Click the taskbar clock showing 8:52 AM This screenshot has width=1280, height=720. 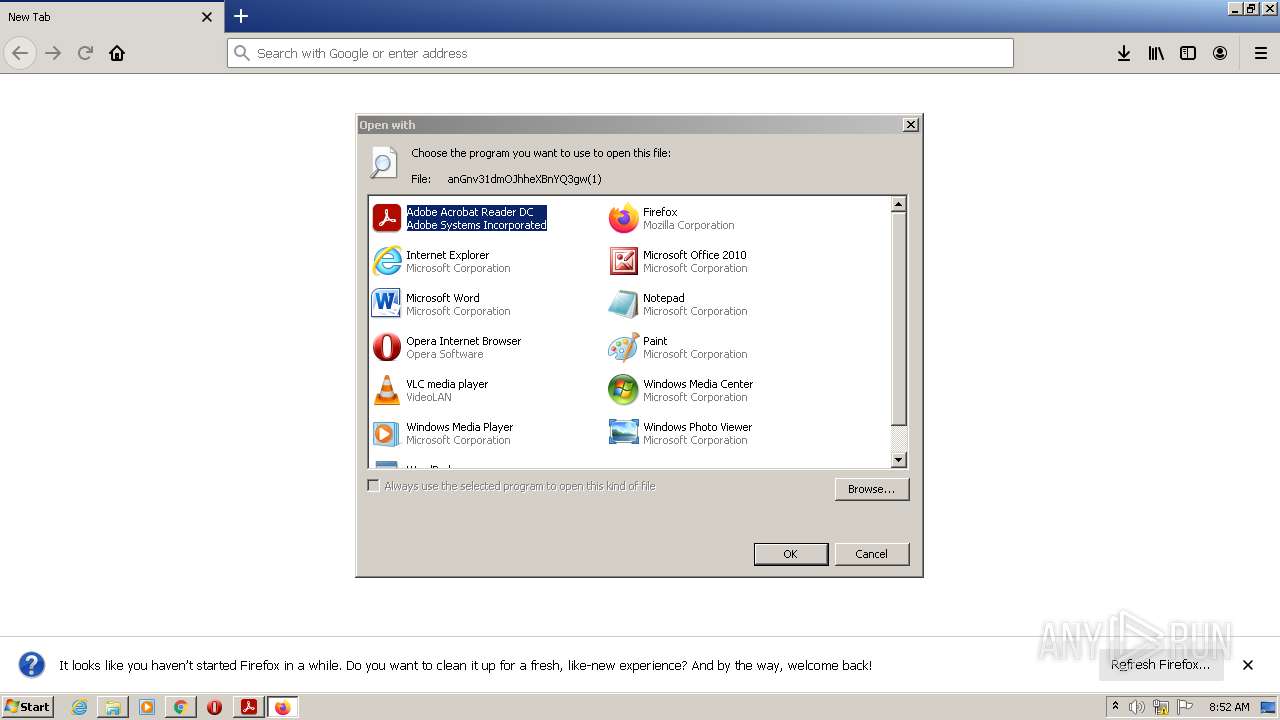coord(1229,707)
